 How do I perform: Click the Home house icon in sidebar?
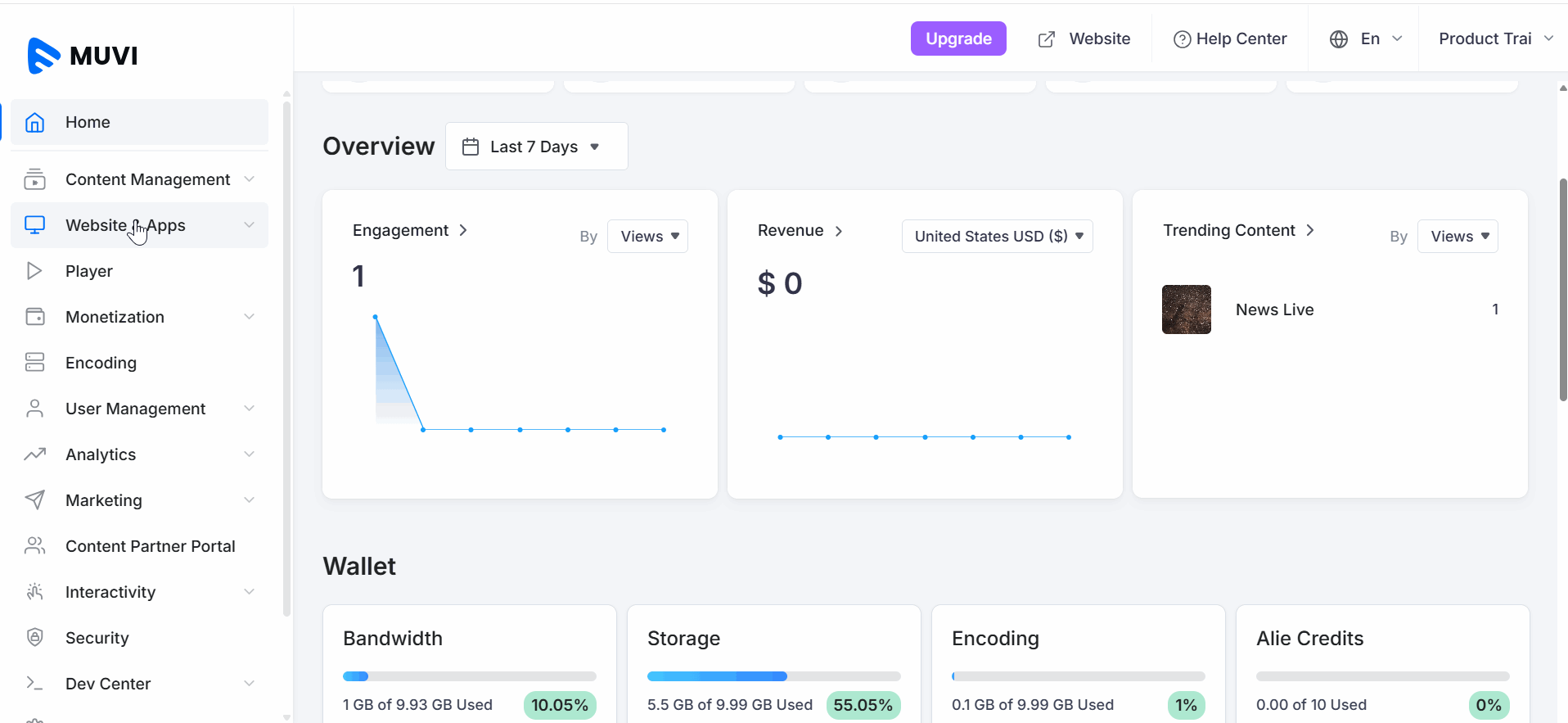pyautogui.click(x=34, y=123)
